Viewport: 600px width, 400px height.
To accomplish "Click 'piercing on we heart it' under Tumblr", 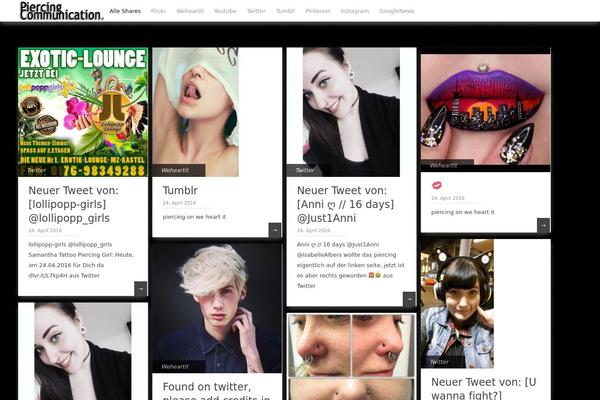I will 194,217.
